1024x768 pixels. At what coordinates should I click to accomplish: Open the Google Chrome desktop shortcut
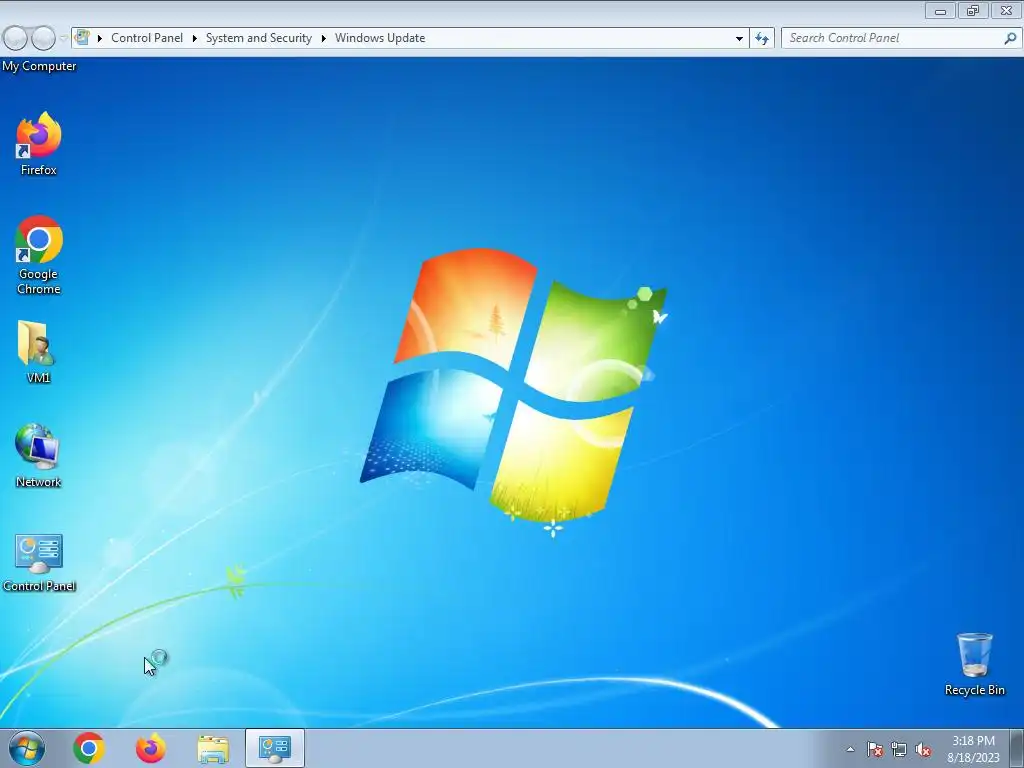point(39,255)
